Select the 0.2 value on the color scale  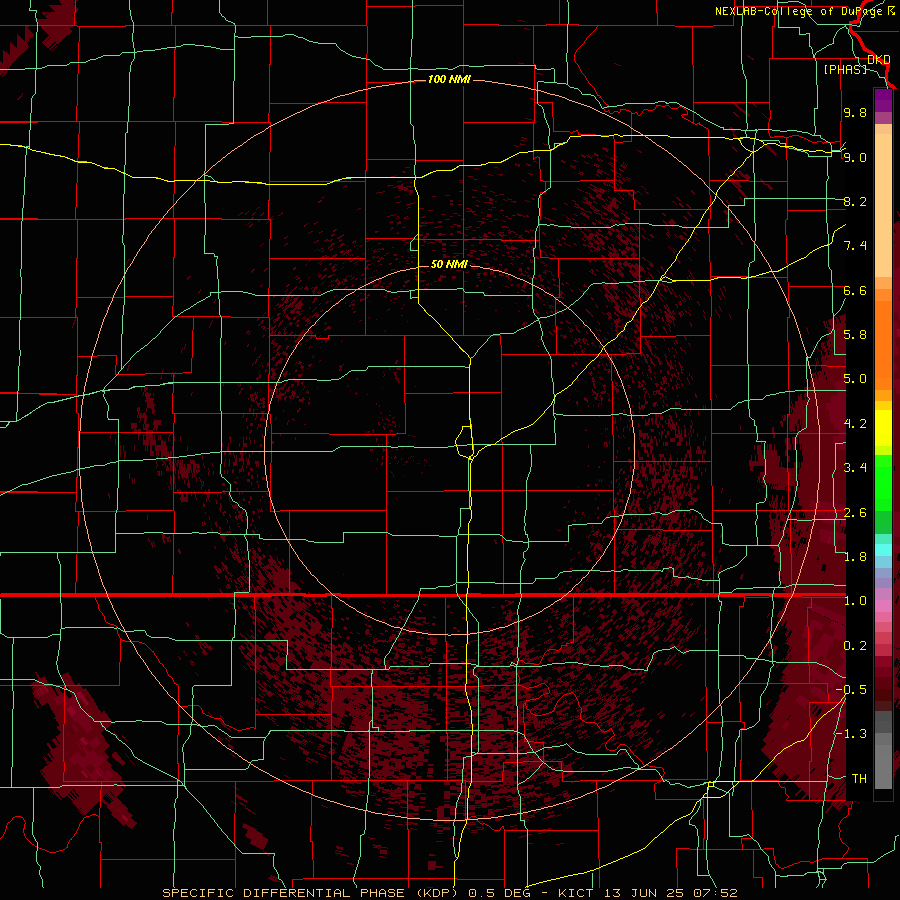pos(855,646)
